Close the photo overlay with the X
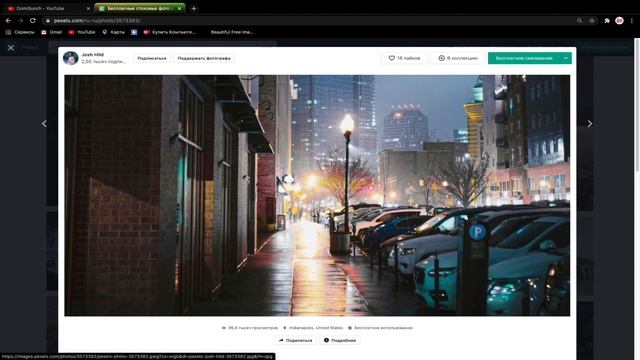This screenshot has width=640, height=360. point(11,48)
